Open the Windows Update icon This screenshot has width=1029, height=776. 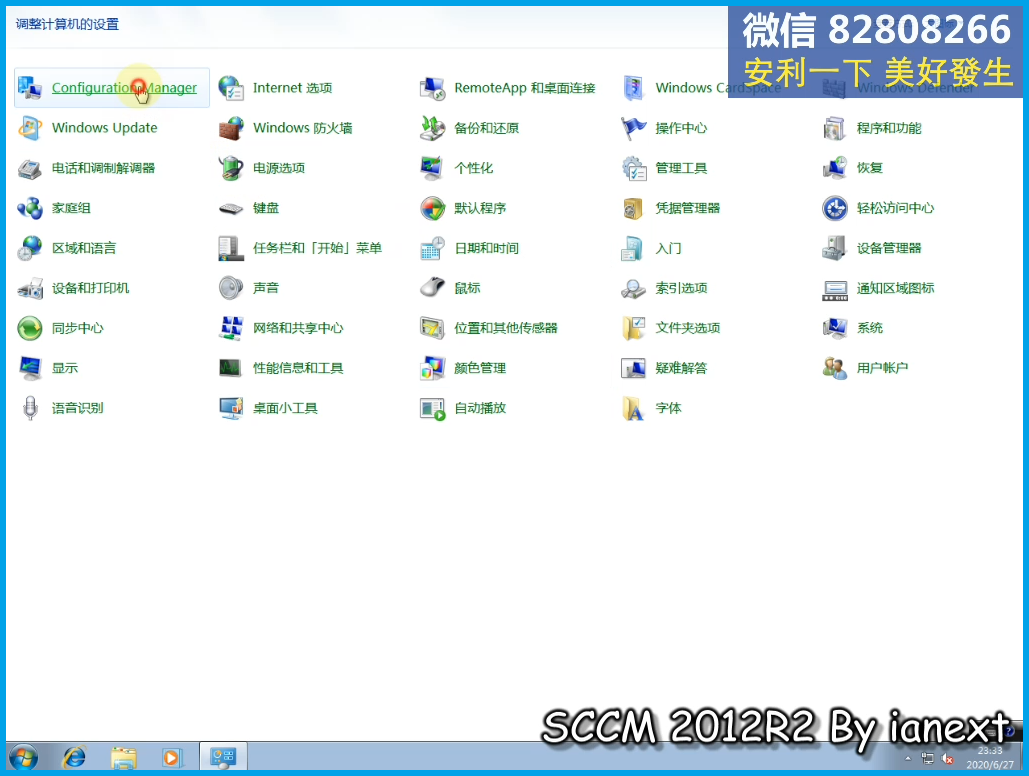30,127
